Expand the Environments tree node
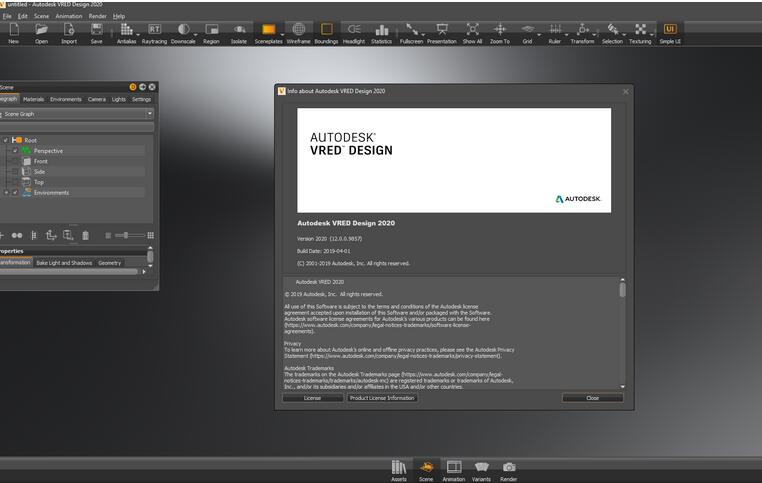This screenshot has height=483, width=762. [x=6, y=193]
